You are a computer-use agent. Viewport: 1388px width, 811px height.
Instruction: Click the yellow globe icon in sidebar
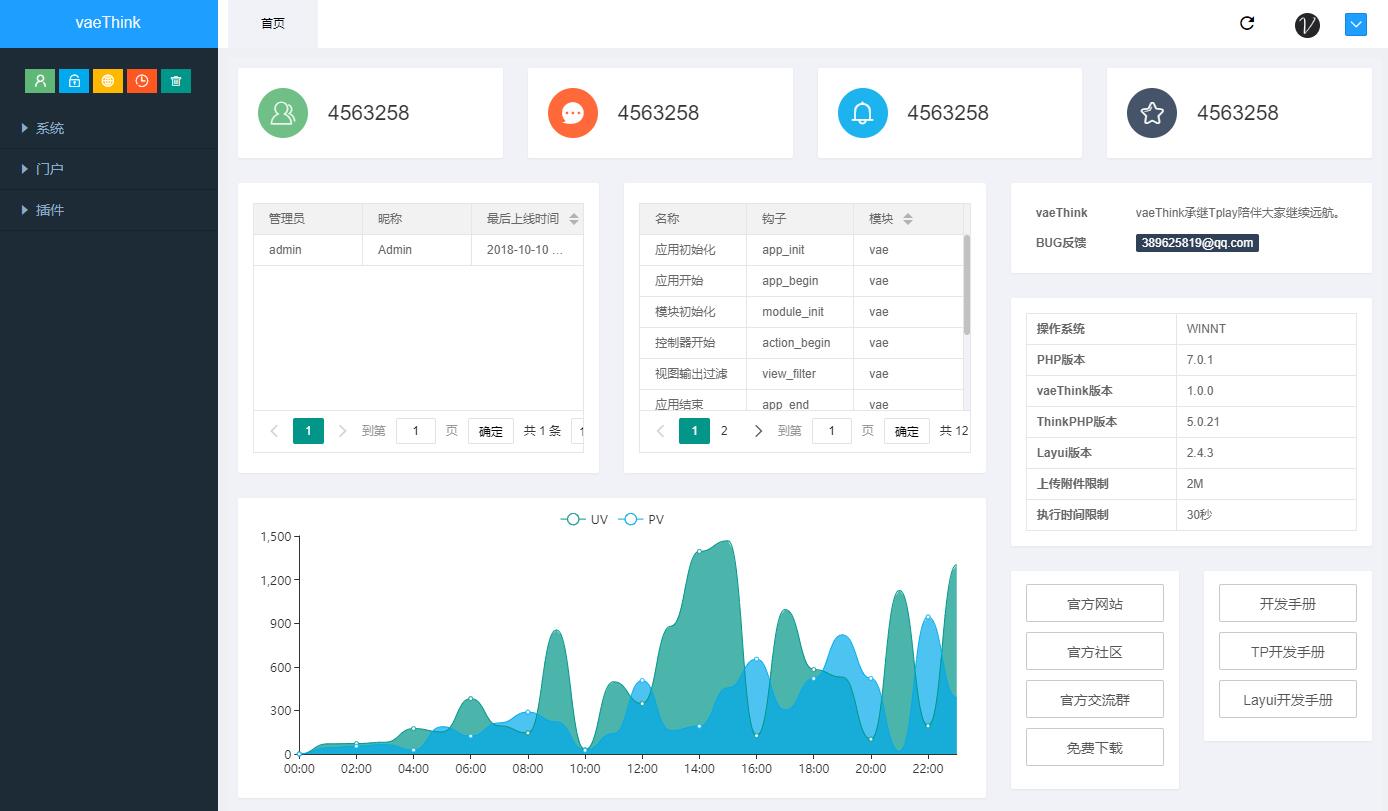pyautogui.click(x=108, y=81)
